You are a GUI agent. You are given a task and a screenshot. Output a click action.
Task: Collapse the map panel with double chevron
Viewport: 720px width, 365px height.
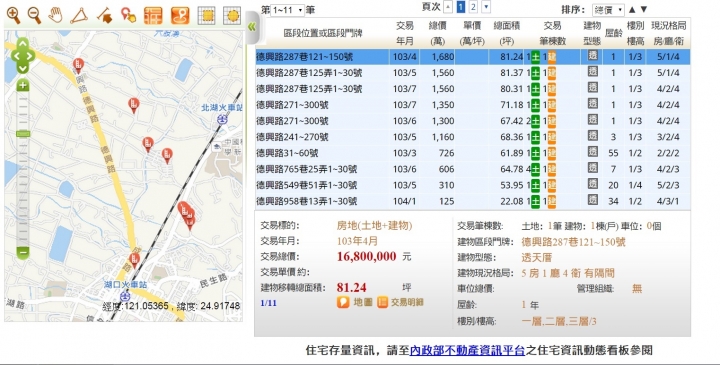pyautogui.click(x=252, y=27)
